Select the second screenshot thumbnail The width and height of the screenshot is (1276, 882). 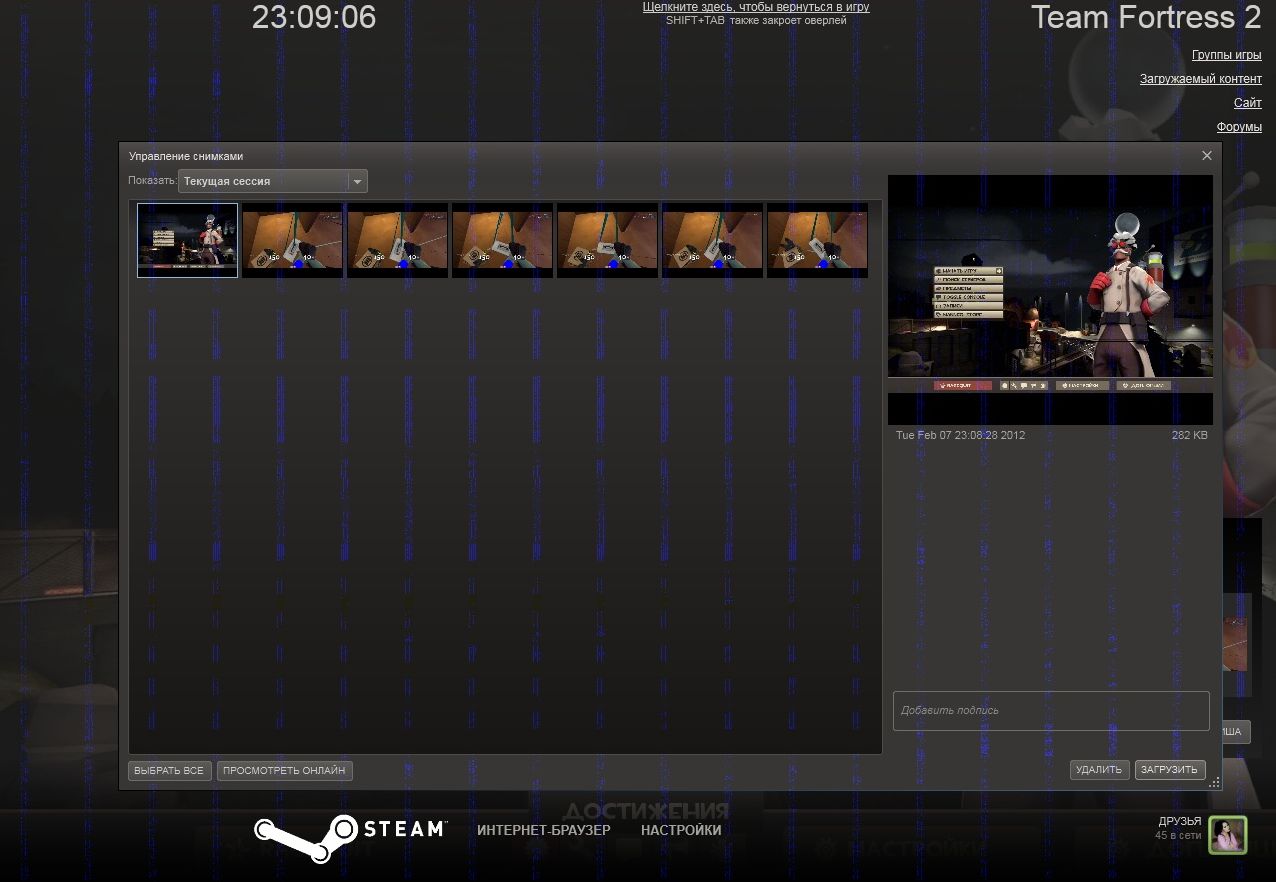(x=292, y=240)
